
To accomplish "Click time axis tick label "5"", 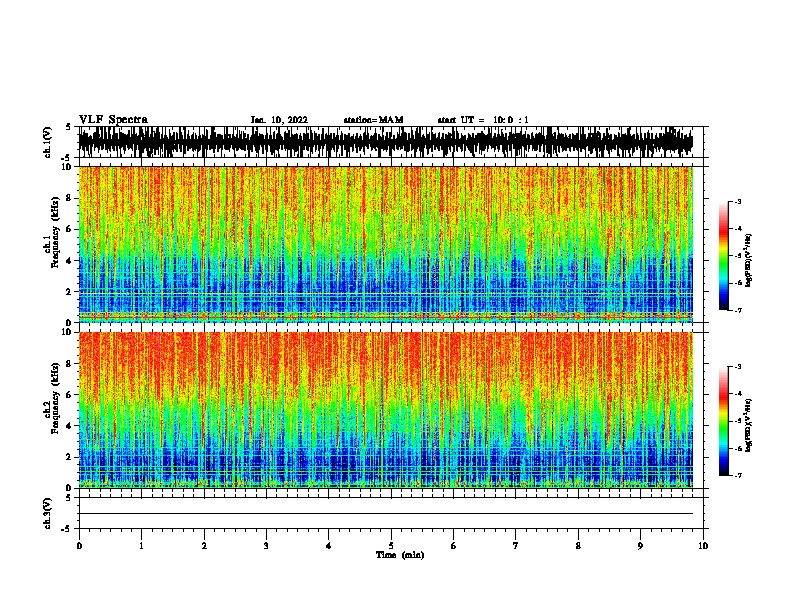I will click(x=391, y=545).
